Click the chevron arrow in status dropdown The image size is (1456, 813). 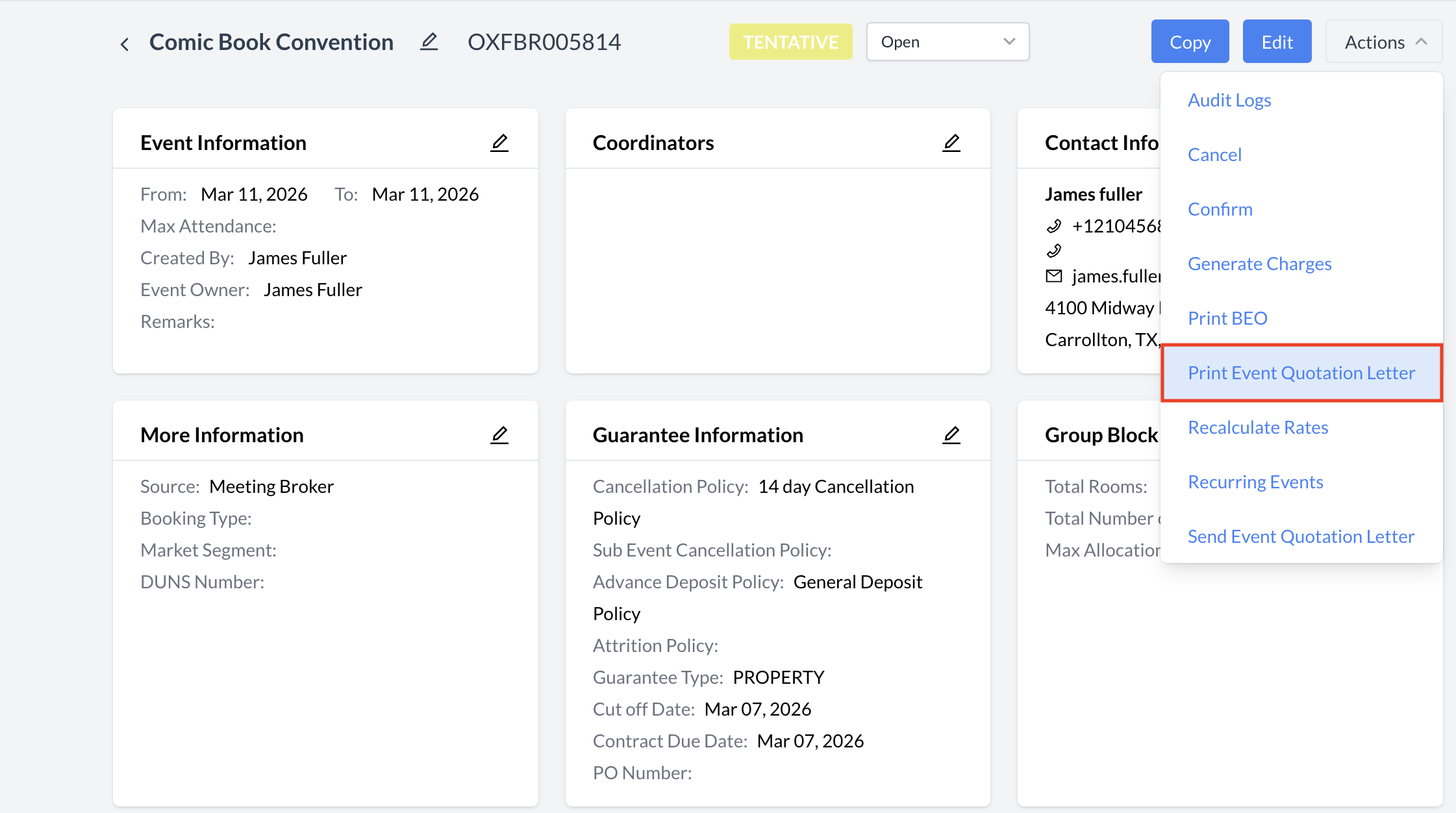point(1009,42)
